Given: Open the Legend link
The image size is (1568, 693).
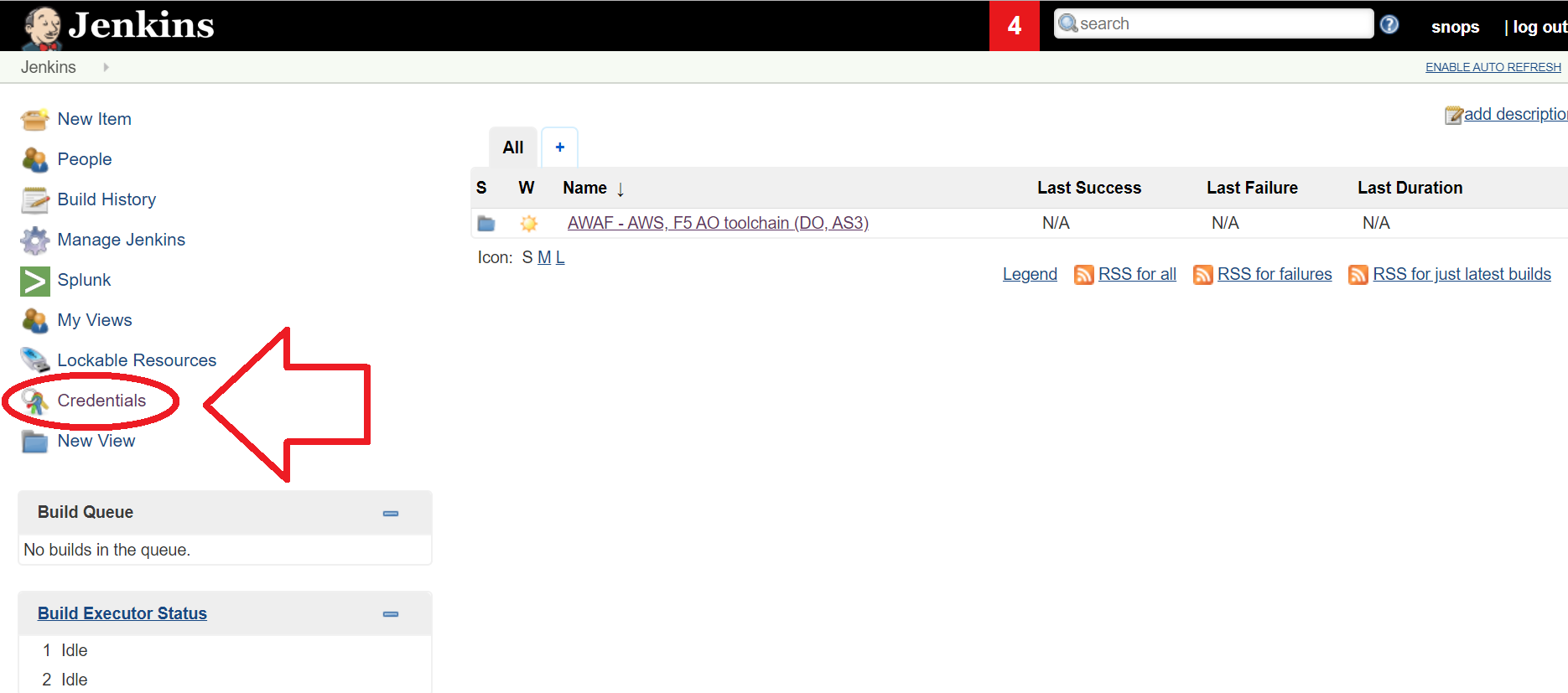Looking at the screenshot, I should 1030,274.
